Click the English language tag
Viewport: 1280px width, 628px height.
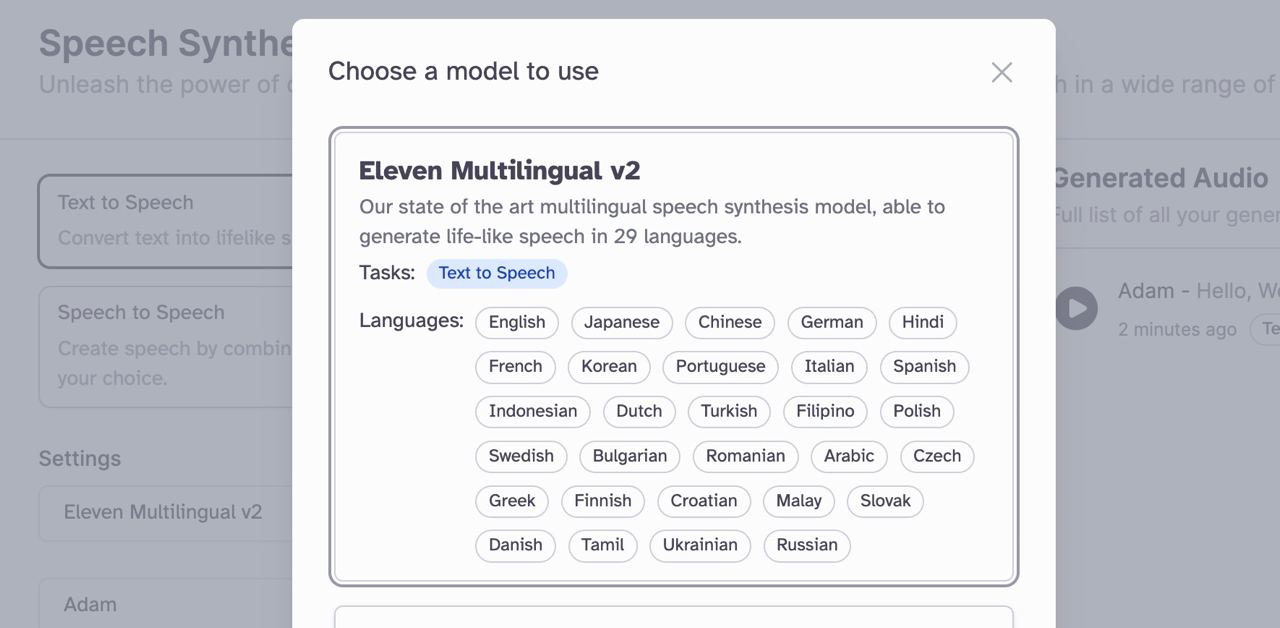coord(517,322)
